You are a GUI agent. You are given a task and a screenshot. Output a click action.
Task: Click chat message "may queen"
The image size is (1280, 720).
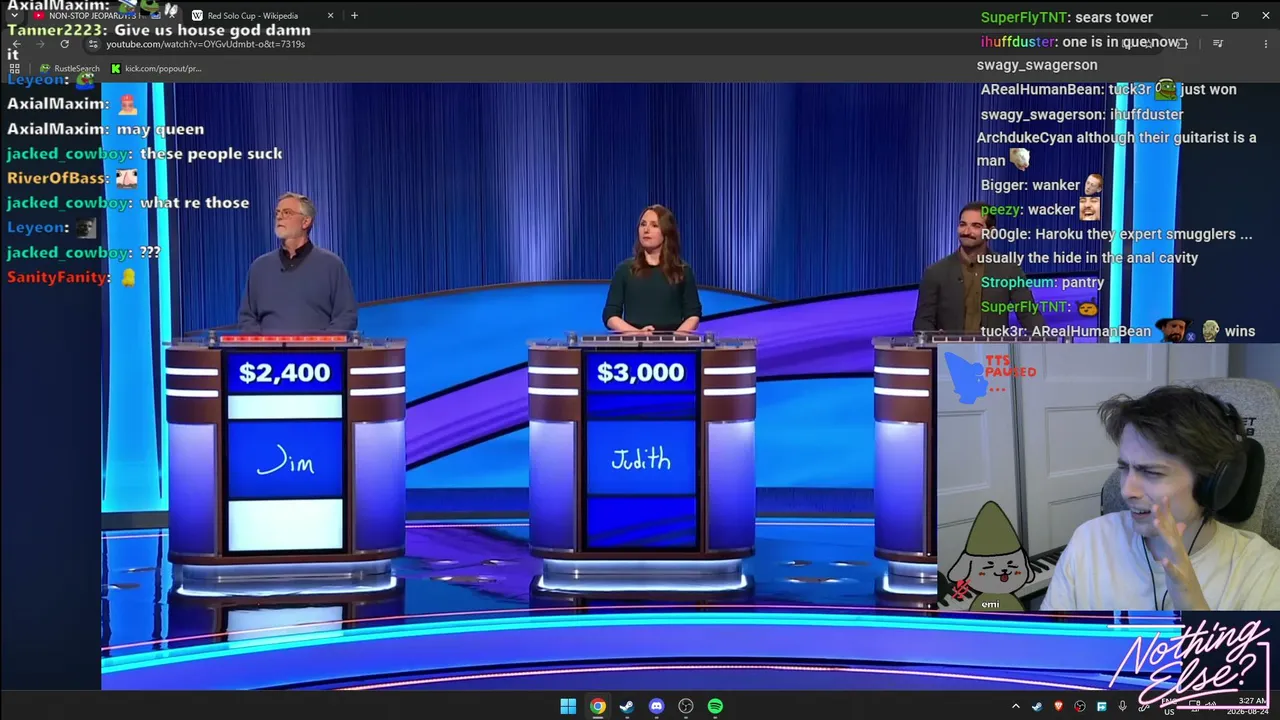coord(160,129)
